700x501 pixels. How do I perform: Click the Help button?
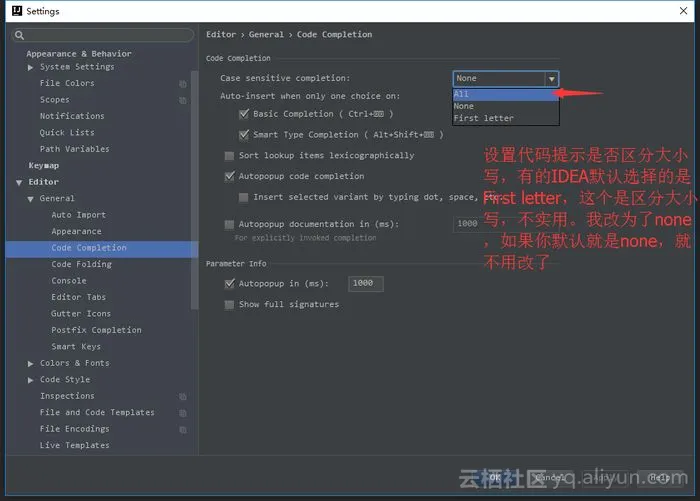click(x=658, y=478)
